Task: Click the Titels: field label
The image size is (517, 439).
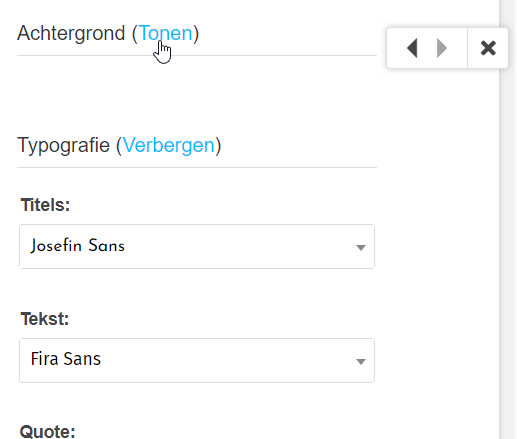Action: pyautogui.click(x=45, y=205)
